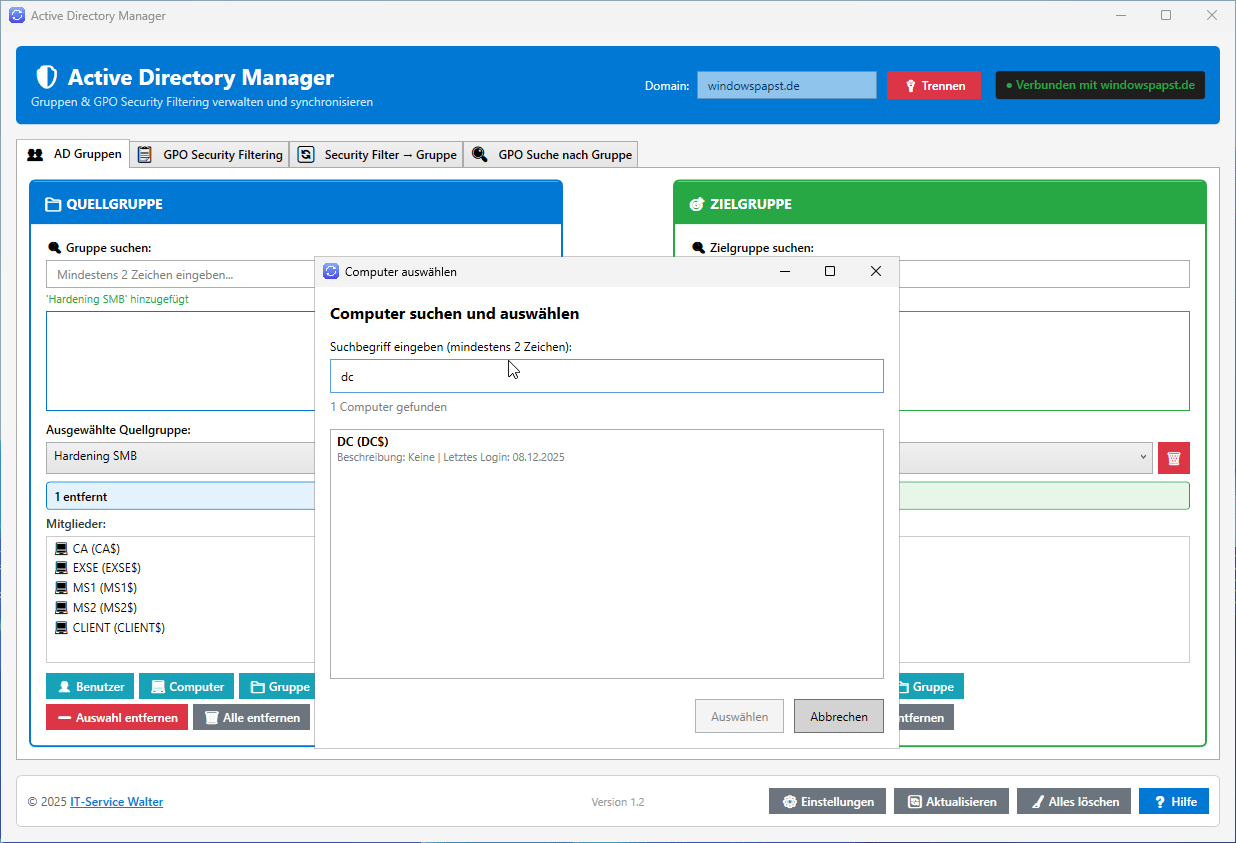This screenshot has height=843, width=1236.
Task: Click computer icon next to CA (CA$)
Action: point(61,549)
